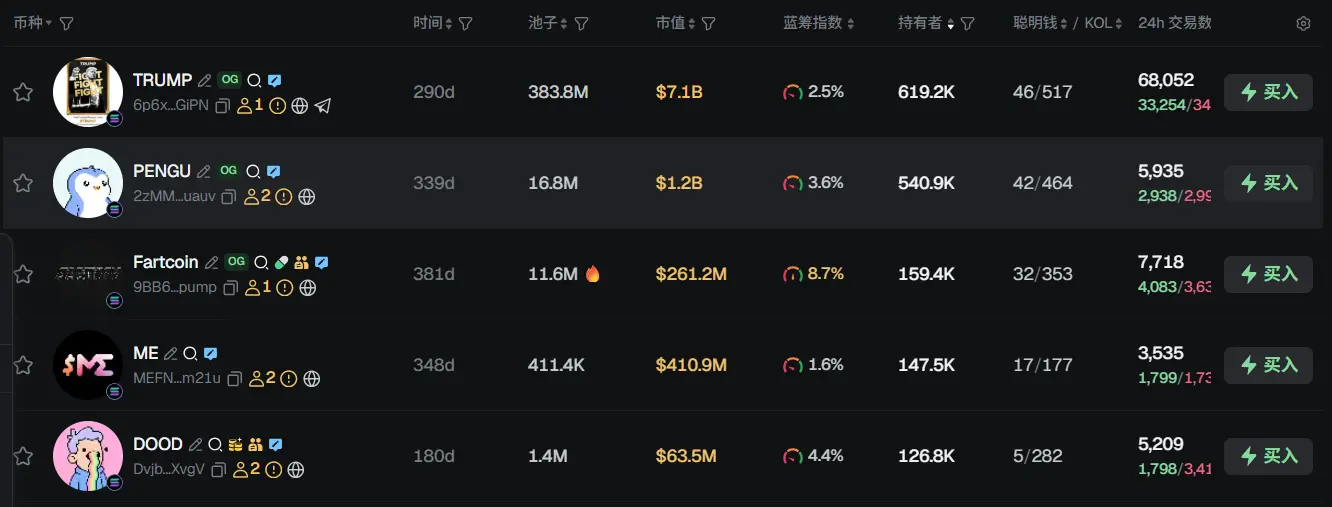Click the search magnifier icon next to DOOD
The image size is (1332, 507).
(215, 444)
